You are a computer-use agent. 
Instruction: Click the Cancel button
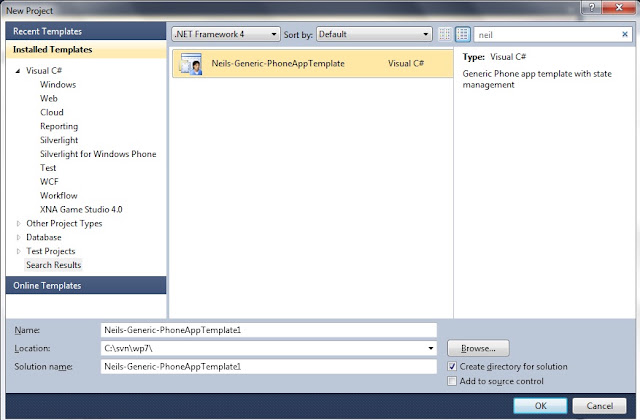point(599,406)
